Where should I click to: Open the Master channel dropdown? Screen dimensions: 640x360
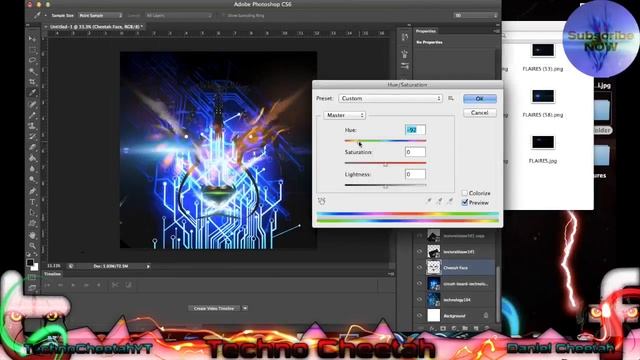[x=344, y=116]
